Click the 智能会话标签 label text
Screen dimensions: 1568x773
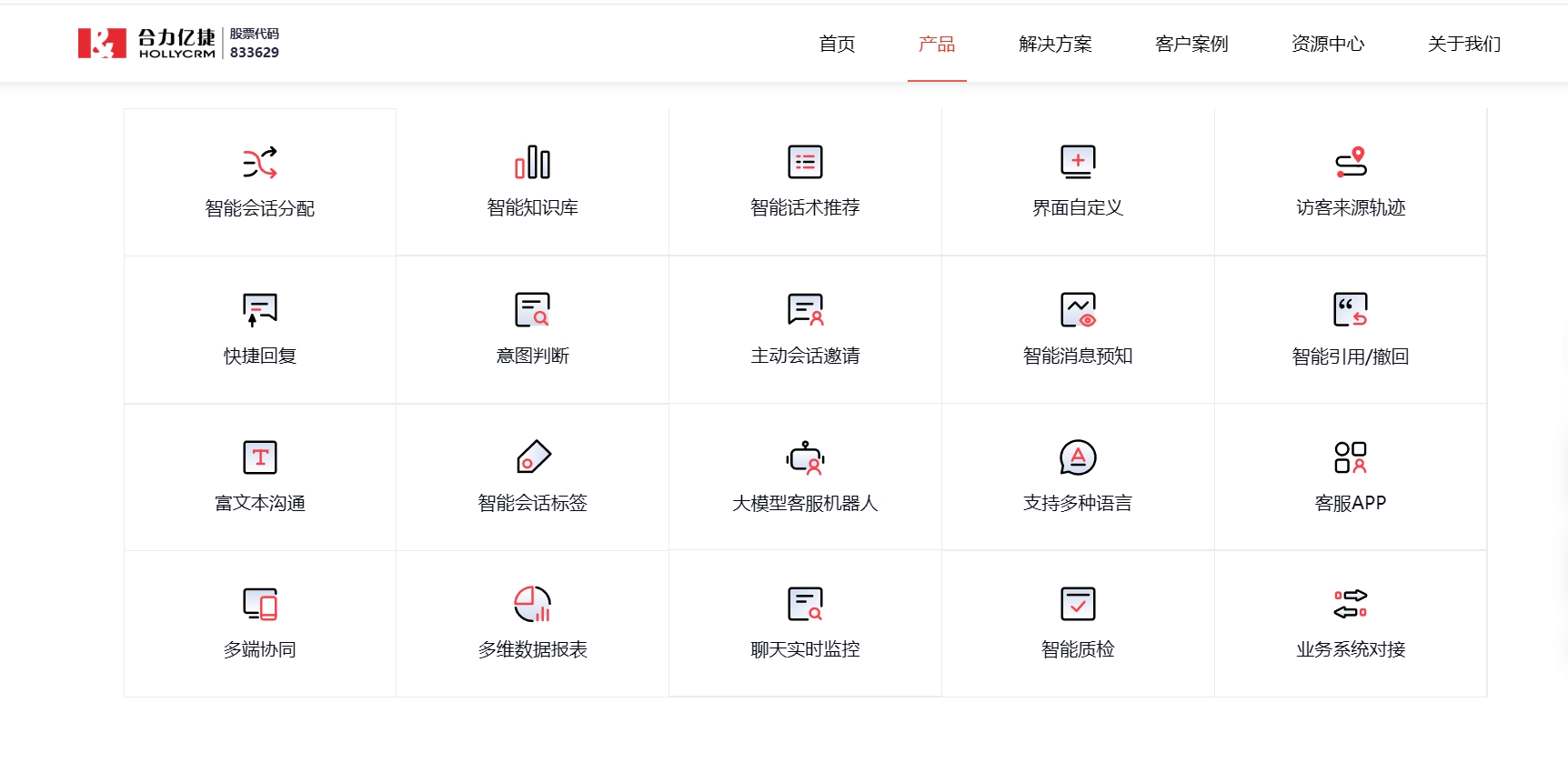point(533,503)
